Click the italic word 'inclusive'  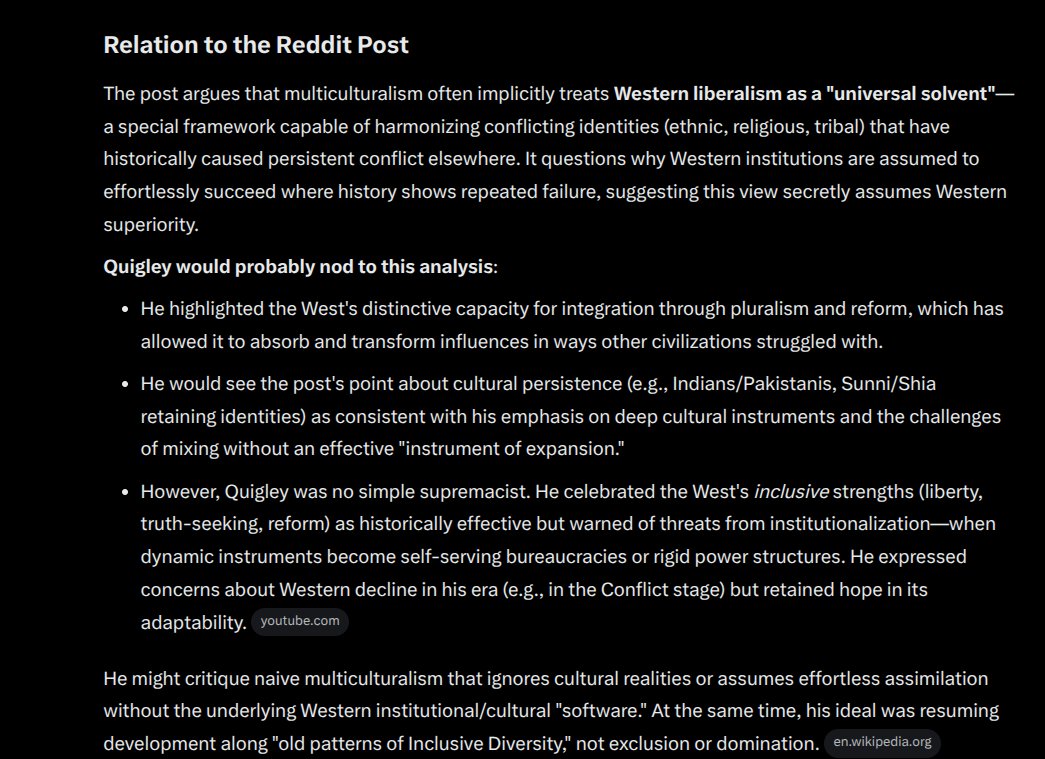[x=791, y=491]
